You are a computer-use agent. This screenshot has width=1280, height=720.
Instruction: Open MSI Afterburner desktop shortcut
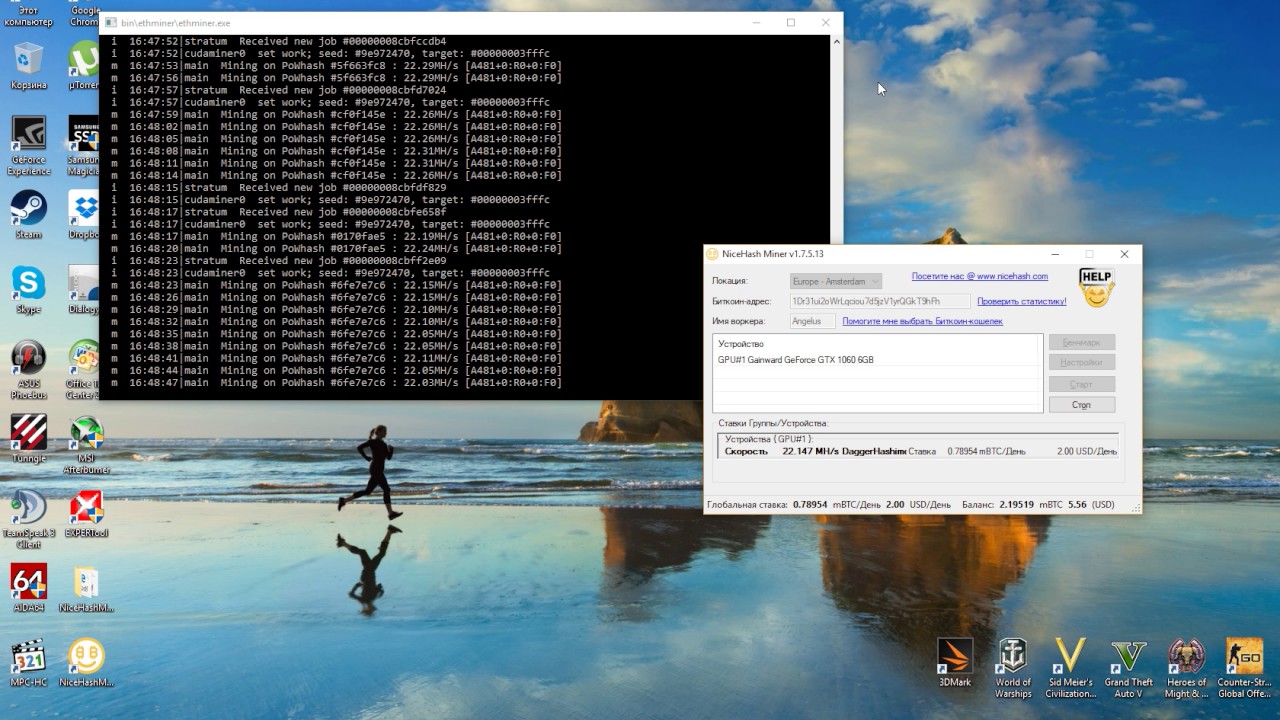[86, 443]
